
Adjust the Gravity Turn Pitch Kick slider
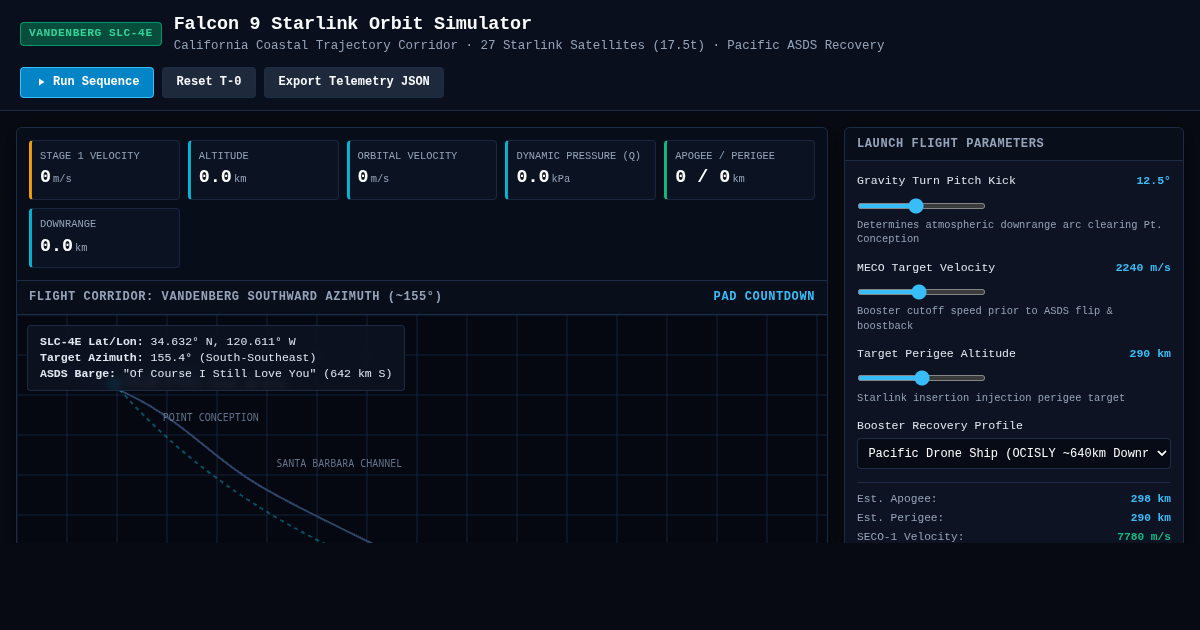(x=921, y=206)
